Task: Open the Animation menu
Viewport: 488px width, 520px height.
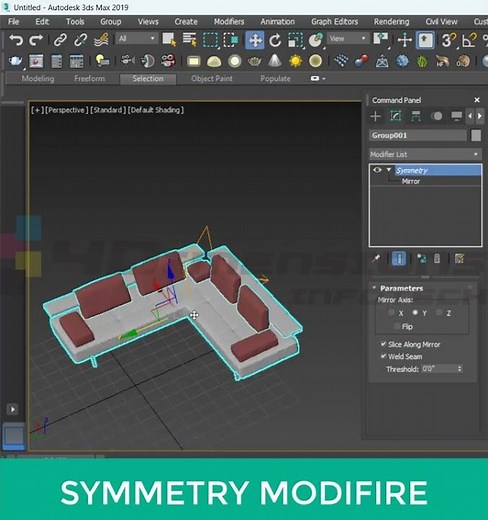Action: point(278,22)
